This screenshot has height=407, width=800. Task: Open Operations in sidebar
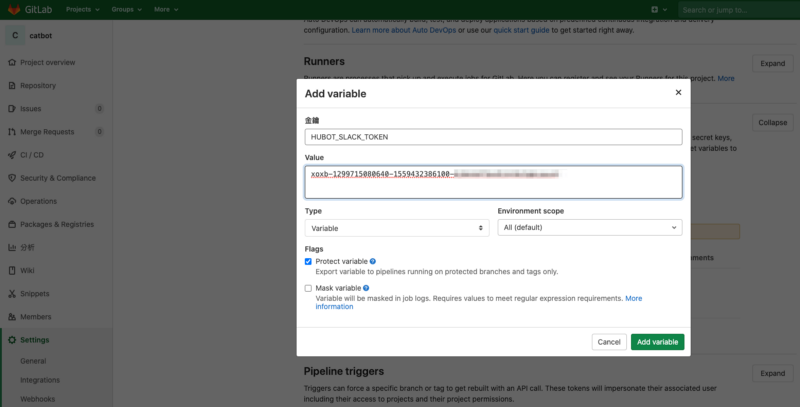click(x=38, y=201)
